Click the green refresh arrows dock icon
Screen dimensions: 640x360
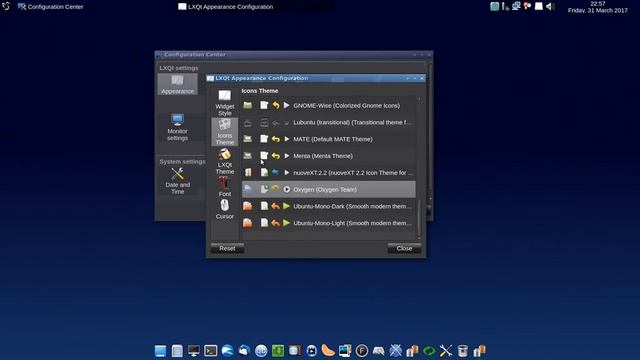[x=429, y=351]
